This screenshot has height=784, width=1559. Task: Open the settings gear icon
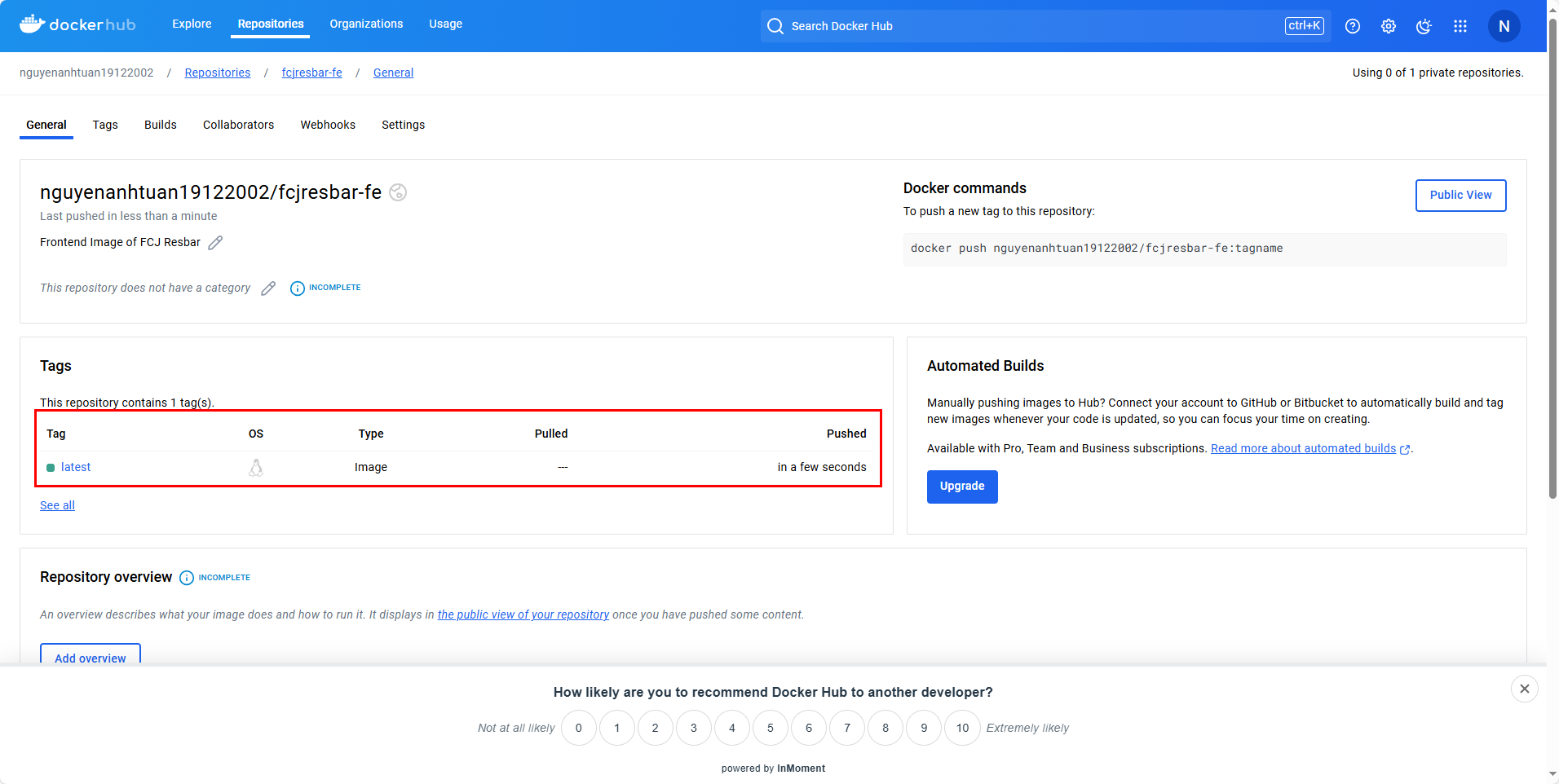pos(1389,26)
